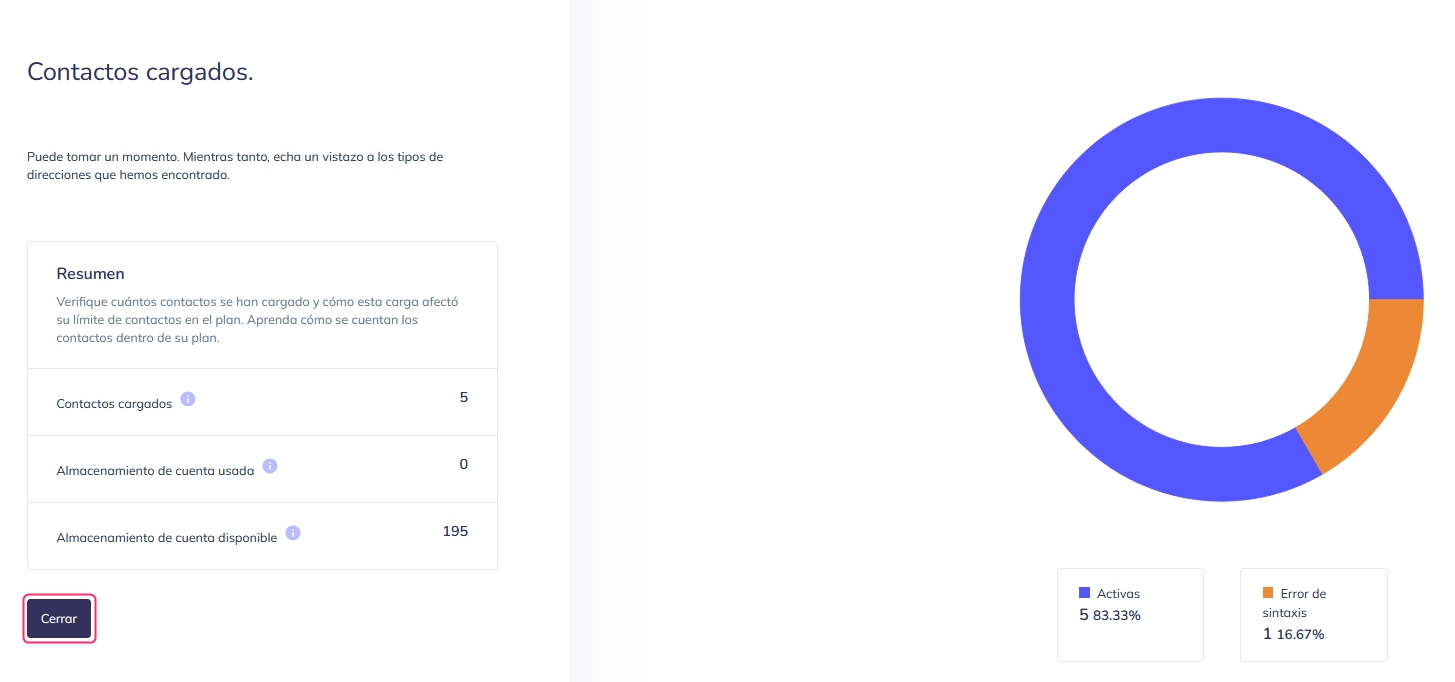
Task: Select the 195 available storage value
Action: (455, 531)
